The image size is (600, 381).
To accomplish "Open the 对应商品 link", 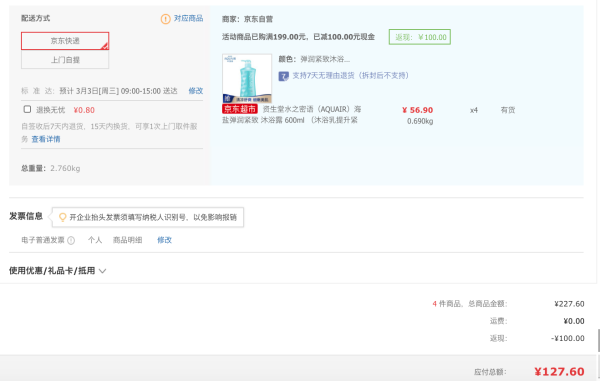I will [x=188, y=18].
